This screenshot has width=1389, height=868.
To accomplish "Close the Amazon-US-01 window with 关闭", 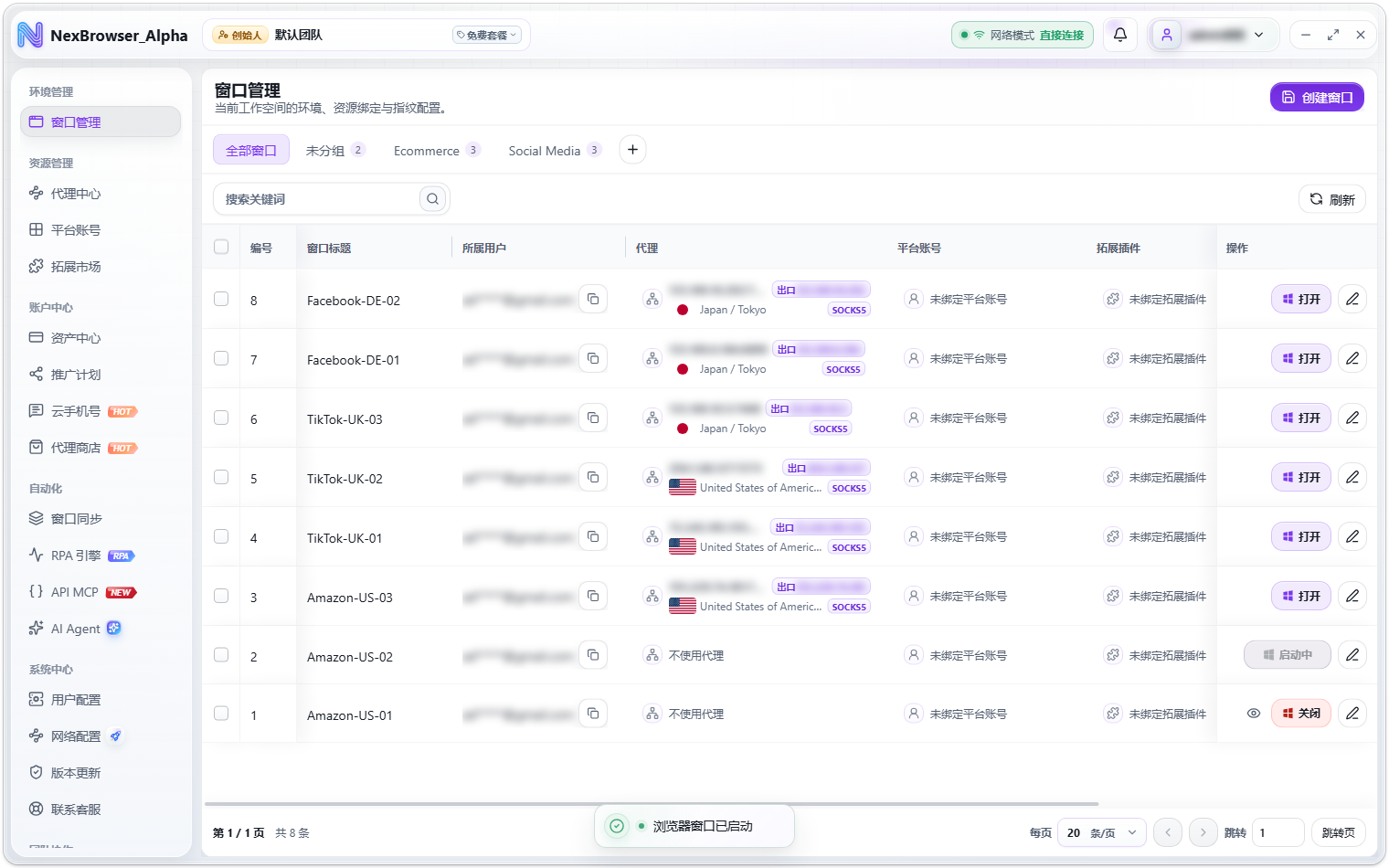I will tap(1301, 713).
